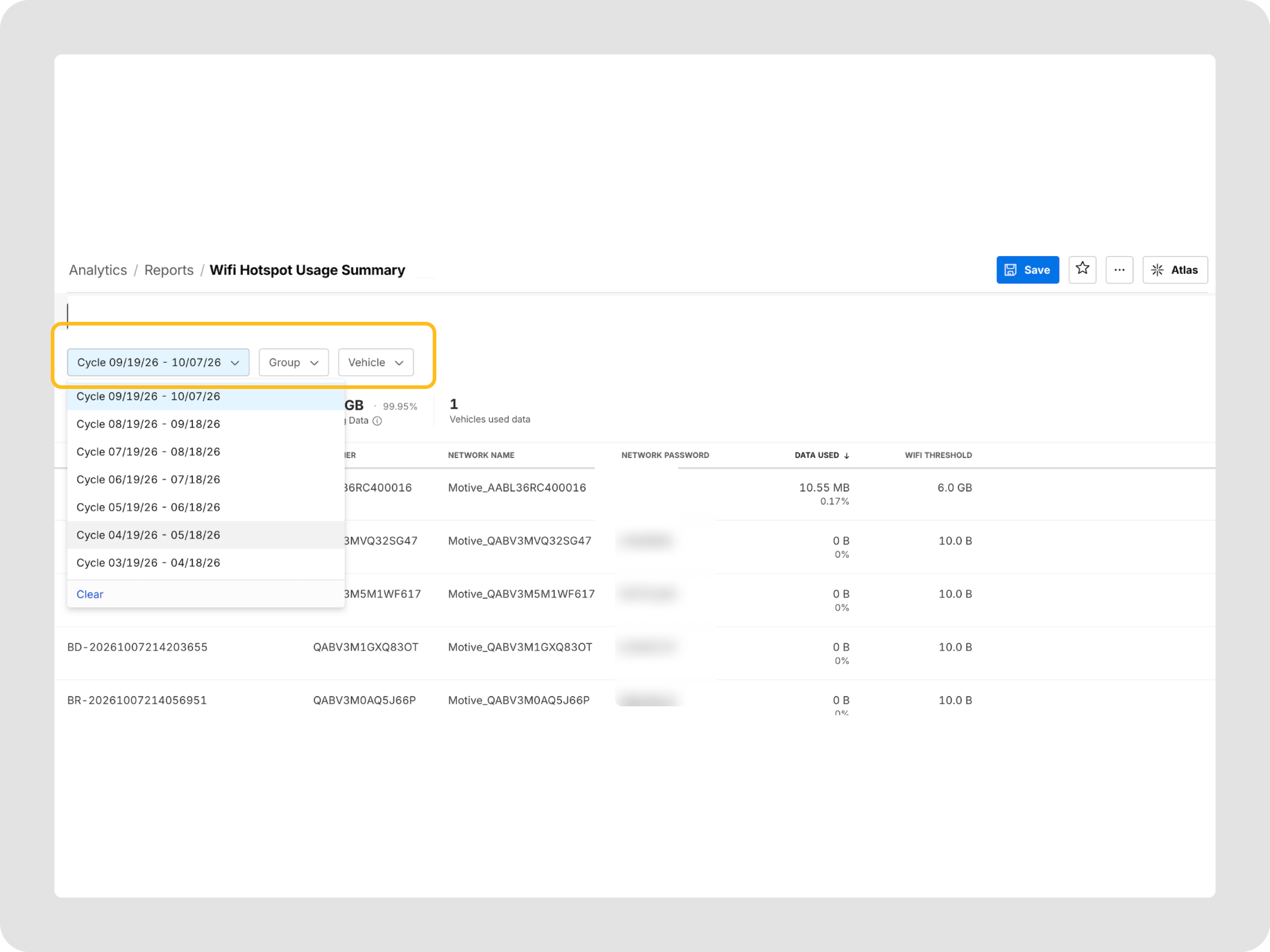Image resolution: width=1270 pixels, height=952 pixels.
Task: Expand the Vehicle filter dropdown
Action: 376,362
